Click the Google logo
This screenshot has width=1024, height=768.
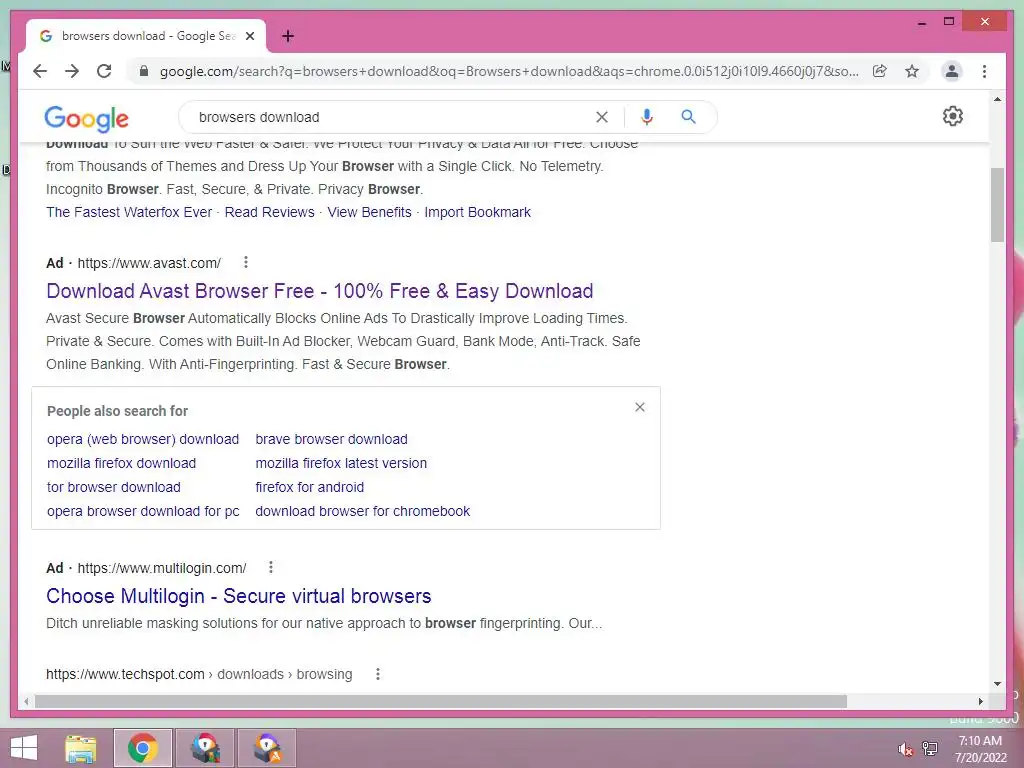[86, 118]
